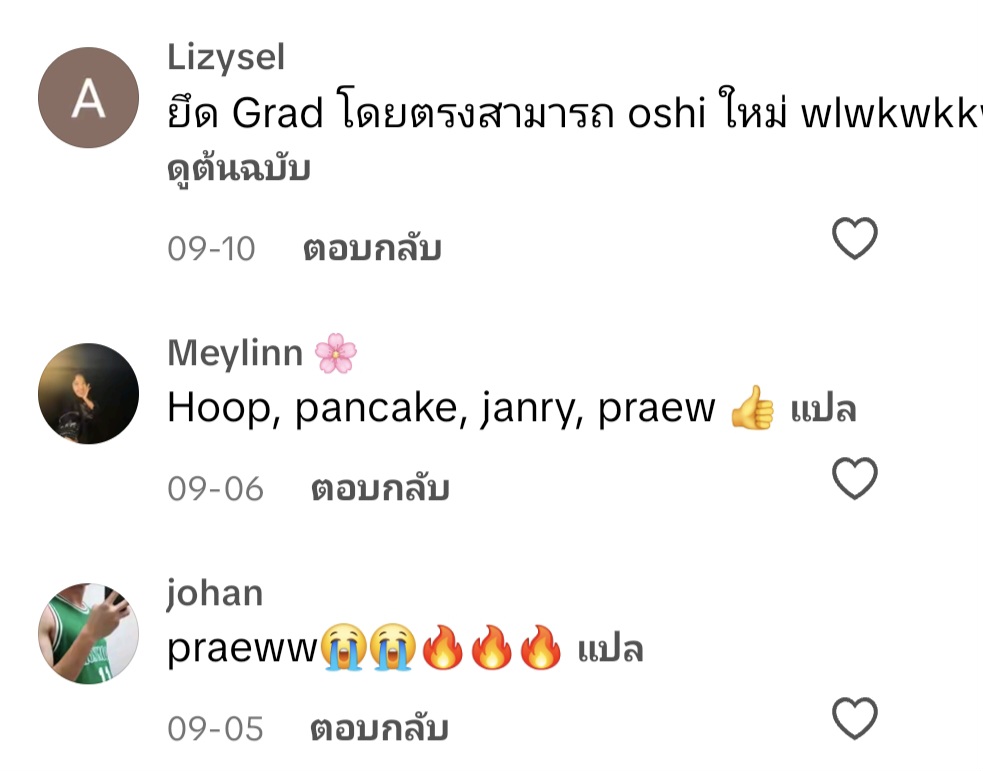The image size is (983, 771).
Task: Click the 09-10 comment timestamp
Action: pyautogui.click(x=211, y=249)
